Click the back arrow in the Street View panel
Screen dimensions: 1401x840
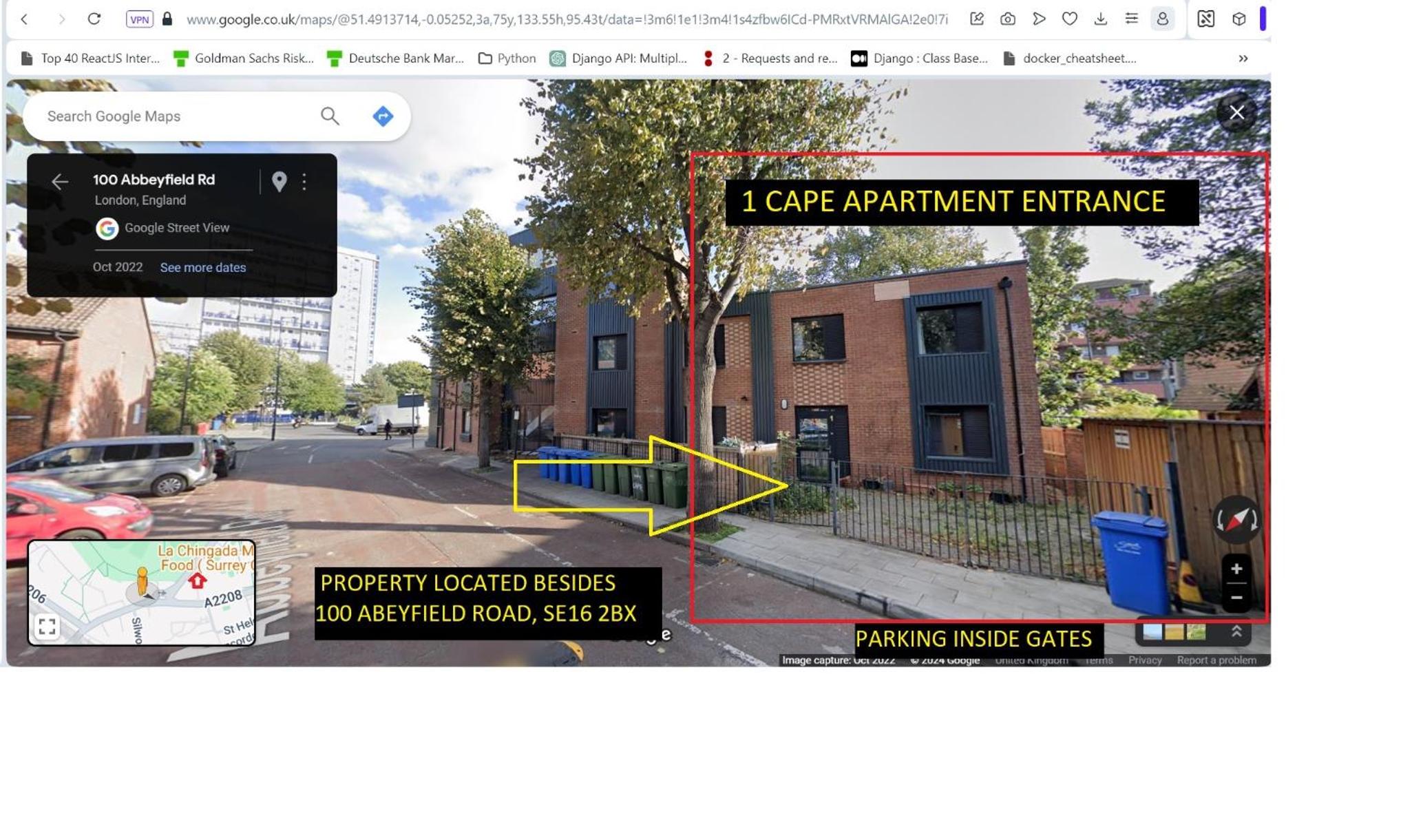point(60,181)
